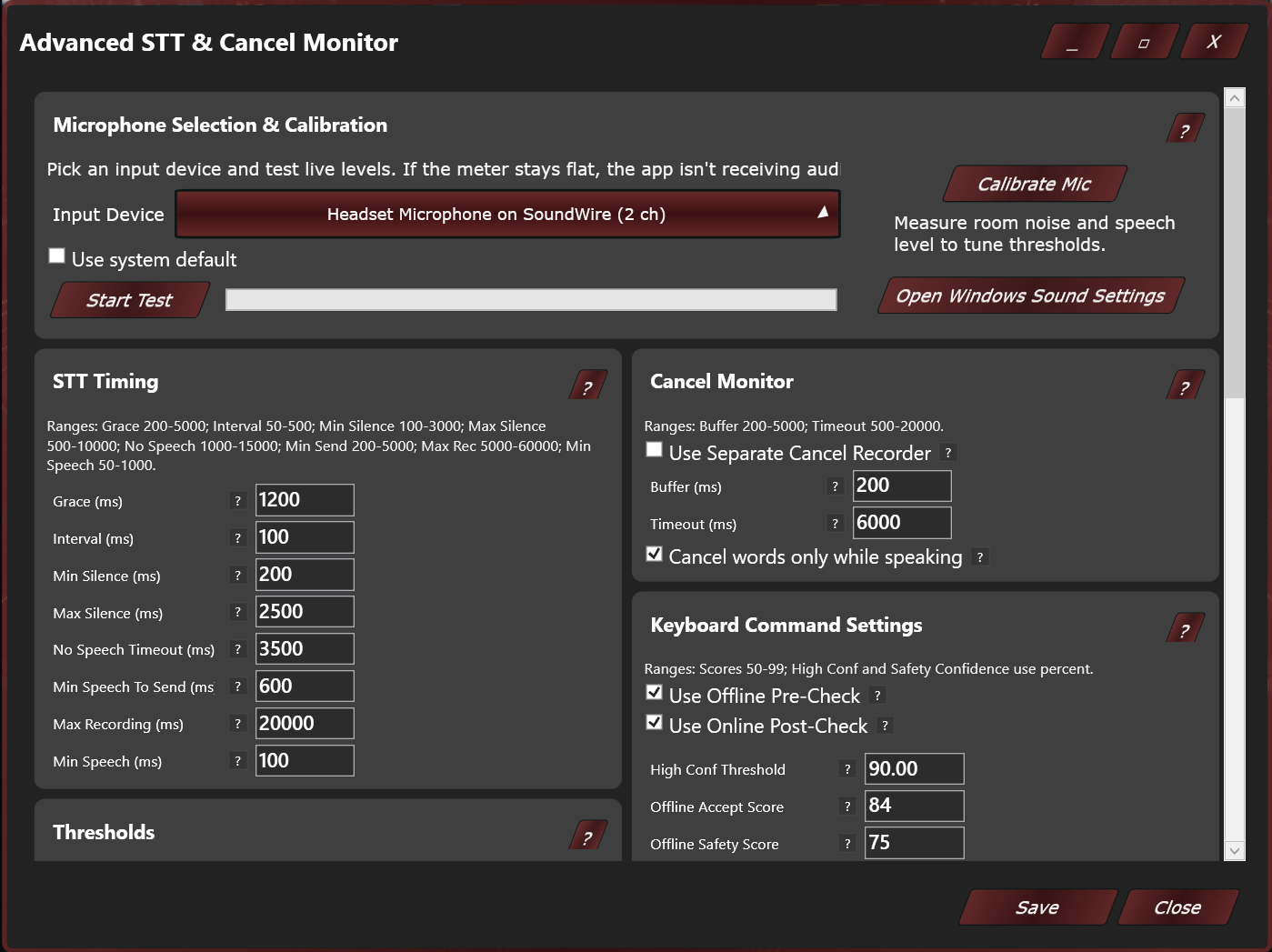Show help tip for Interval (ms)
The width and height of the screenshot is (1272, 952).
[238, 538]
